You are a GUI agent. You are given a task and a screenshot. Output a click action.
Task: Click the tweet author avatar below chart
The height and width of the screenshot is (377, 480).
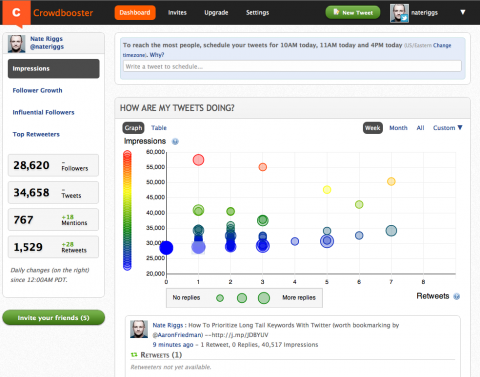pos(139,329)
